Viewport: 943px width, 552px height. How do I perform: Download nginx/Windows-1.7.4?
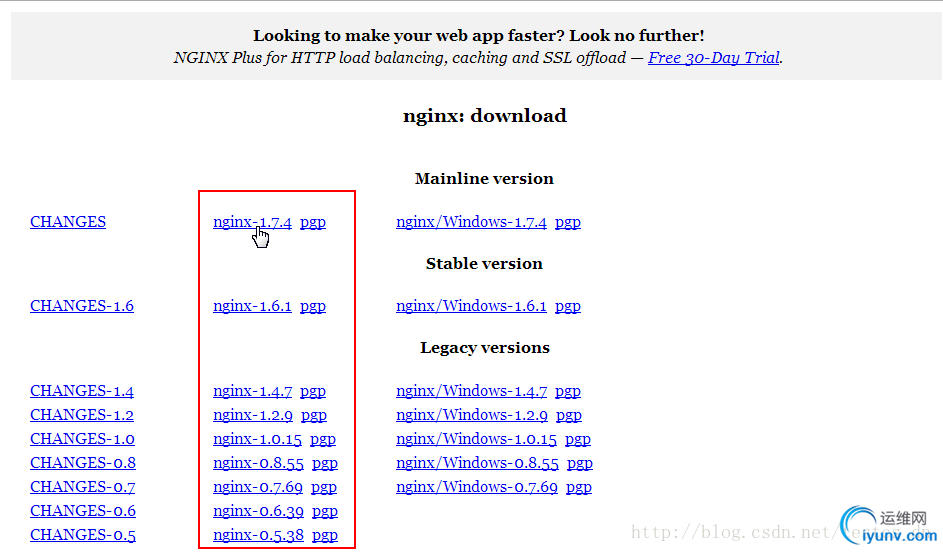coord(471,222)
